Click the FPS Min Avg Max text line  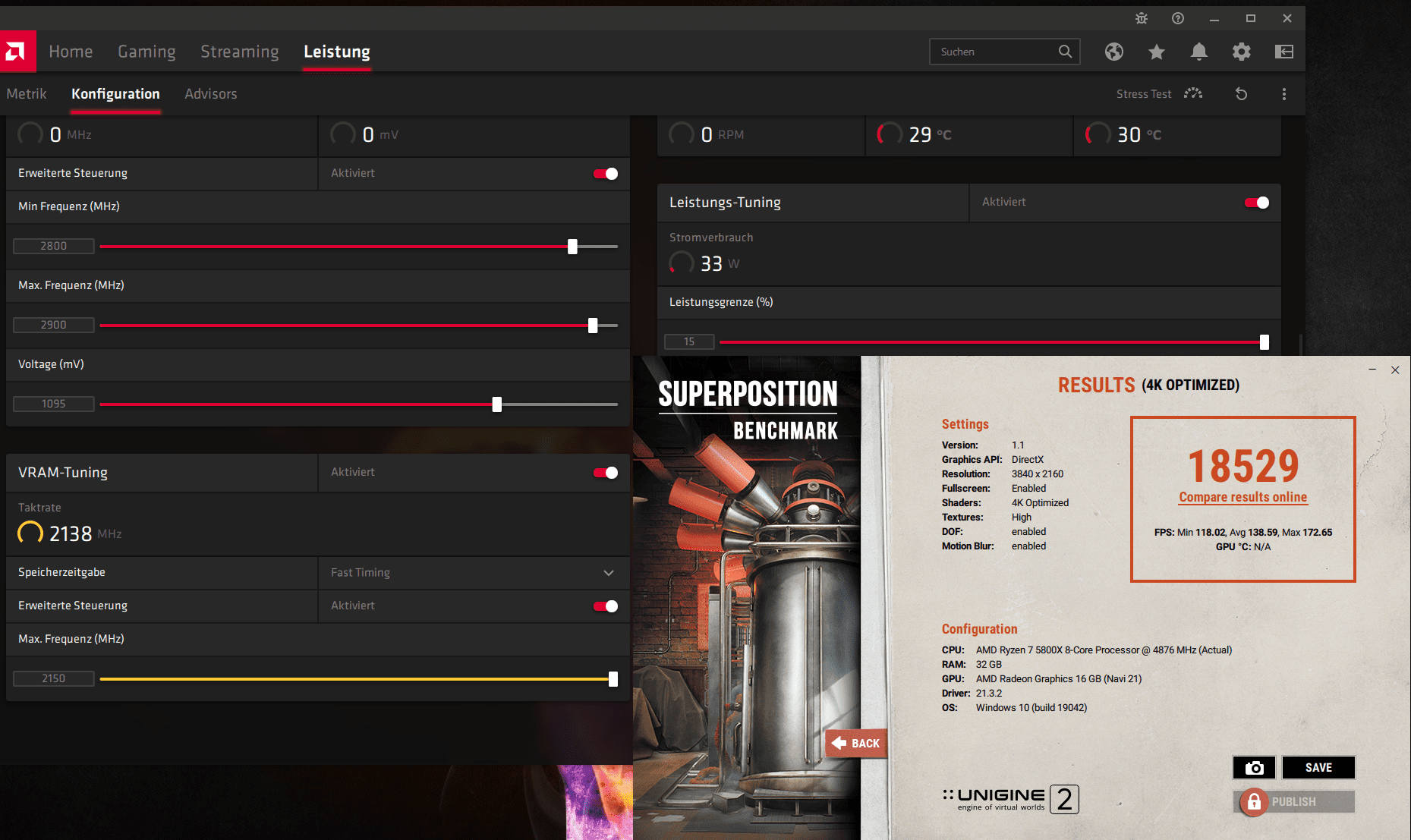click(x=1243, y=533)
